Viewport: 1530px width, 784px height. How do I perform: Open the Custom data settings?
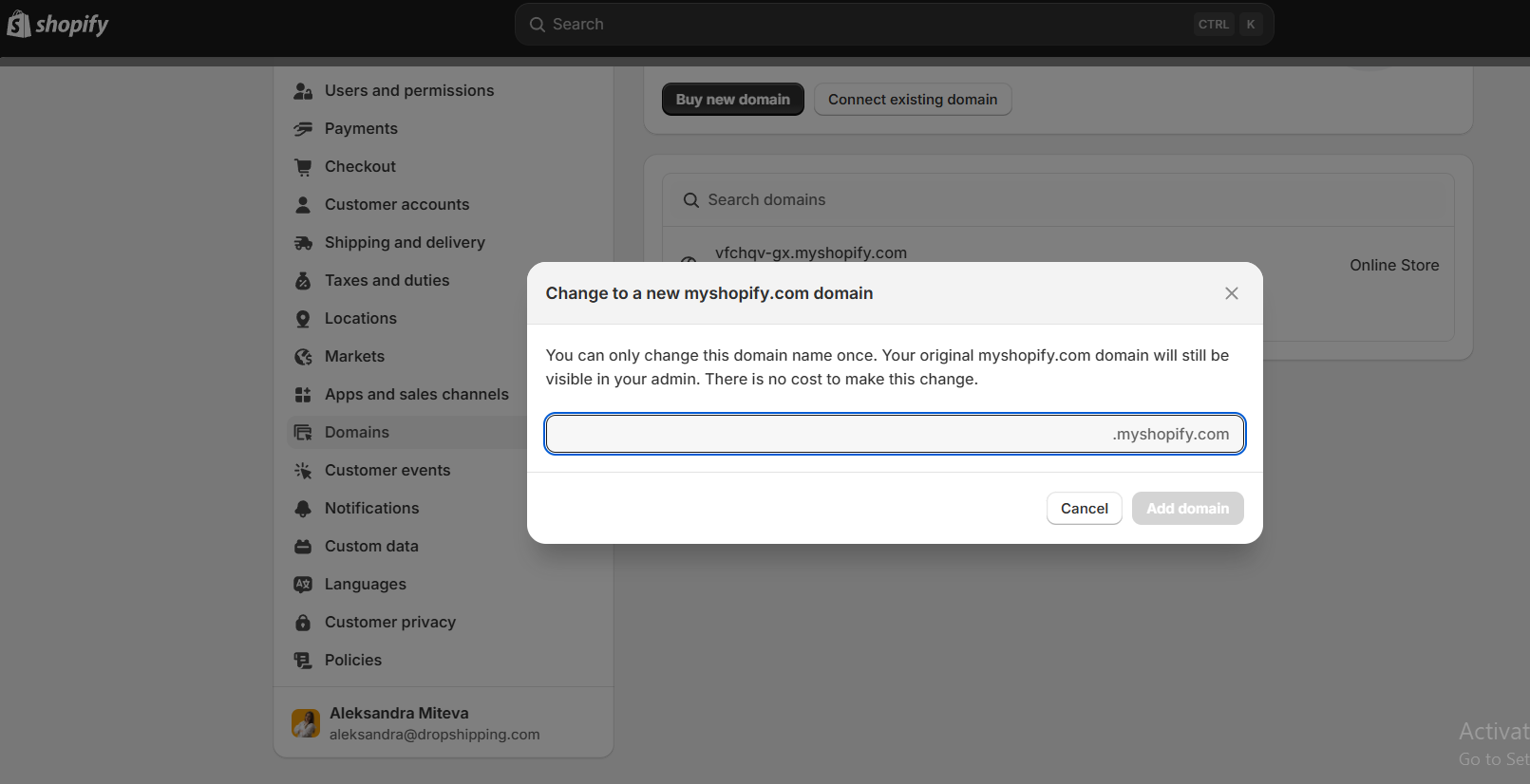click(x=371, y=547)
